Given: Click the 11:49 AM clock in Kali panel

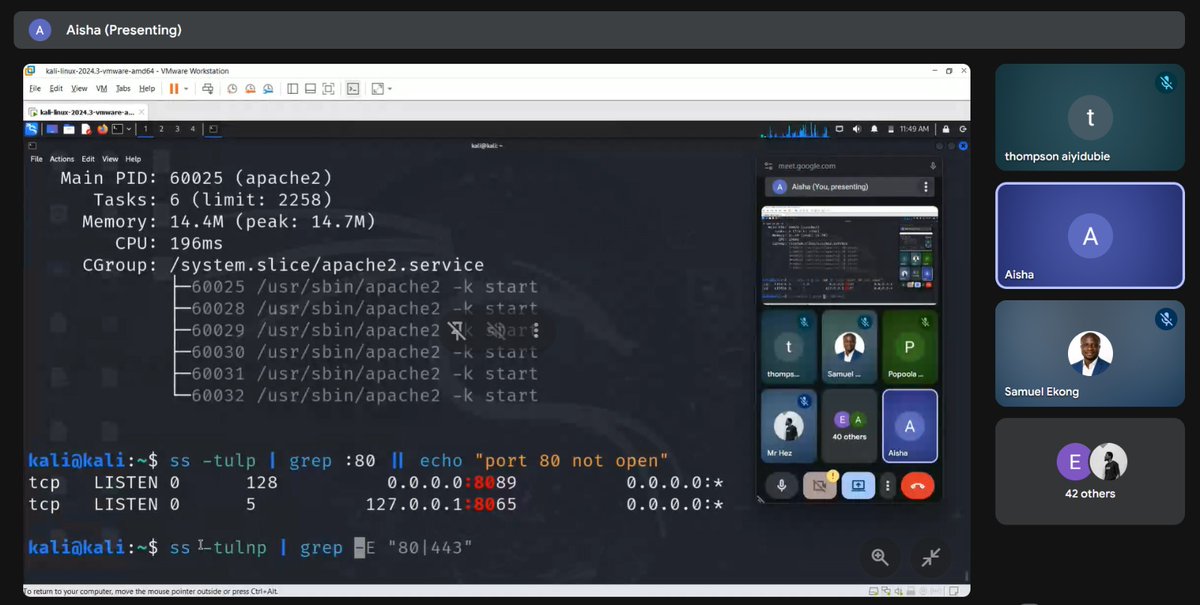Looking at the screenshot, I should click(x=914, y=129).
